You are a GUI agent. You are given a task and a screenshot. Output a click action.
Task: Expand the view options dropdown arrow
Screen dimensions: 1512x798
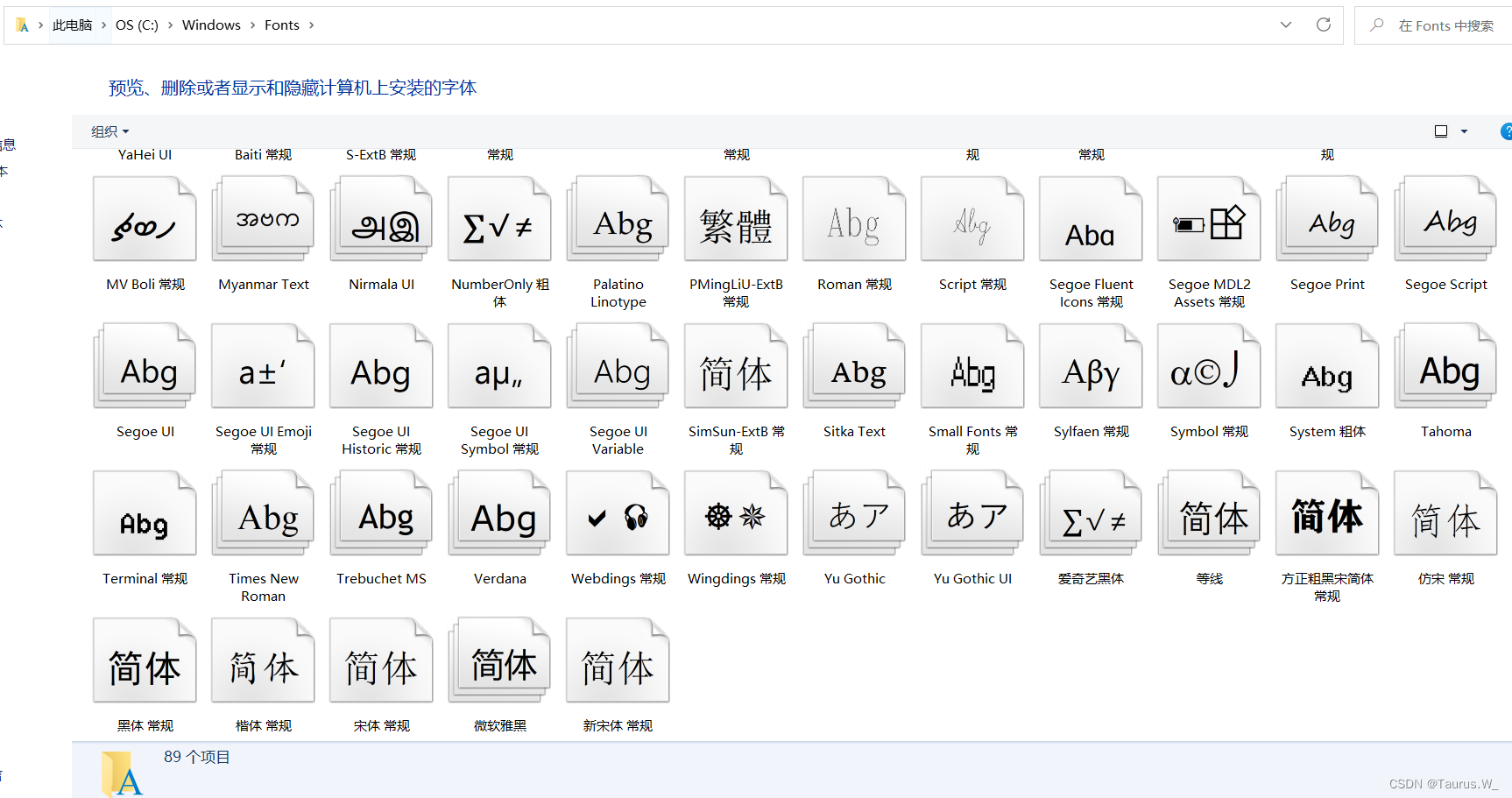click(1464, 131)
